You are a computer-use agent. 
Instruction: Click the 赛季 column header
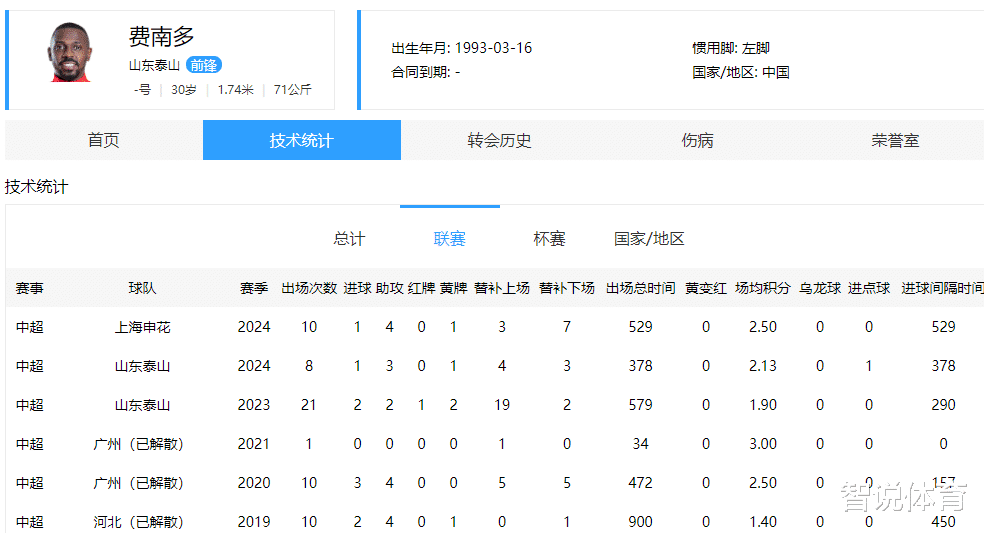(x=254, y=288)
